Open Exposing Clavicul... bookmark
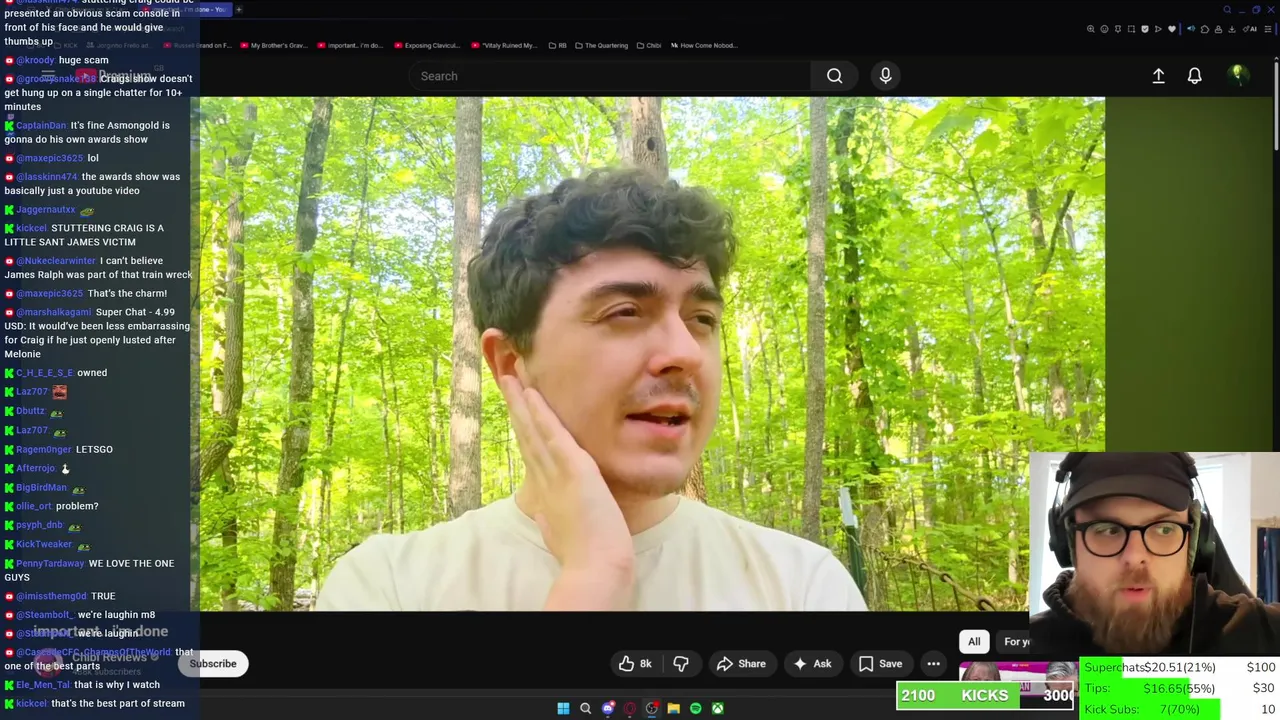This screenshot has width=1280, height=720. point(426,45)
